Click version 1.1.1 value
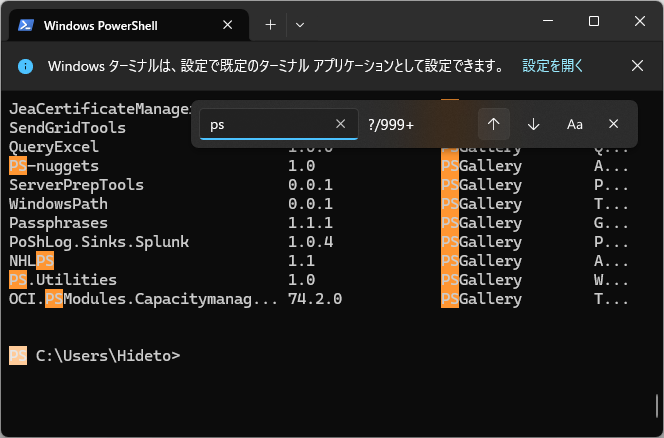Viewport: 664px width, 438px height. (310, 223)
